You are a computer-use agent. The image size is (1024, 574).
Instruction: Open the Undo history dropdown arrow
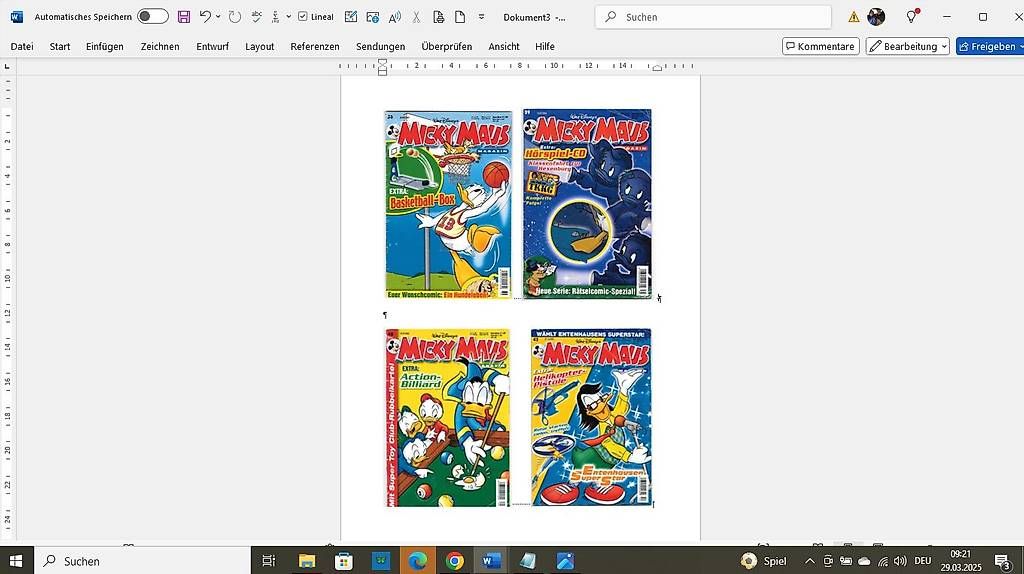pyautogui.click(x=218, y=17)
